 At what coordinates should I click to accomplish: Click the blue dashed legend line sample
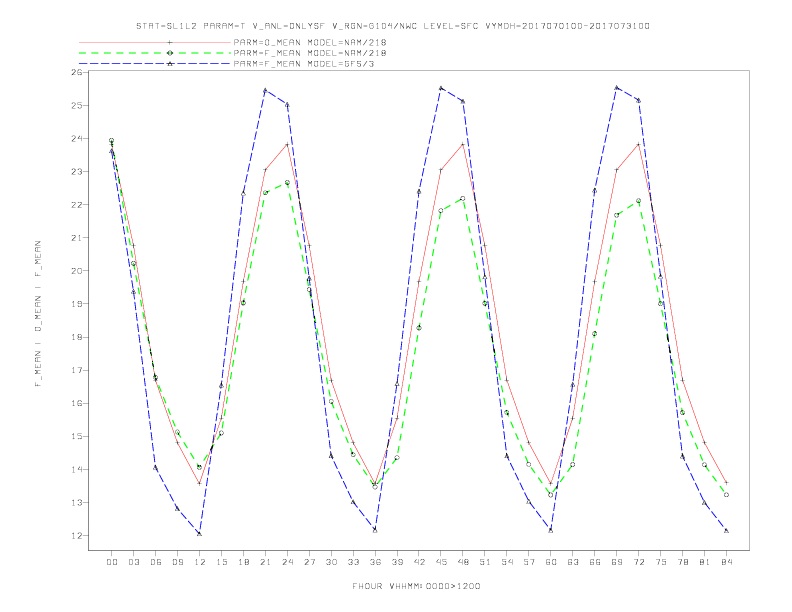click(x=155, y=64)
